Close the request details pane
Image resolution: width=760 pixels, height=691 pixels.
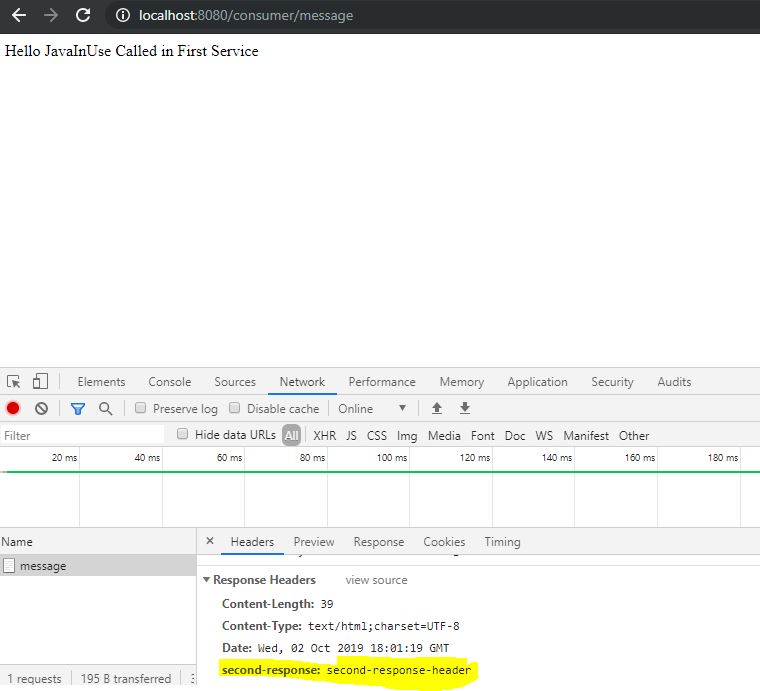click(x=210, y=541)
